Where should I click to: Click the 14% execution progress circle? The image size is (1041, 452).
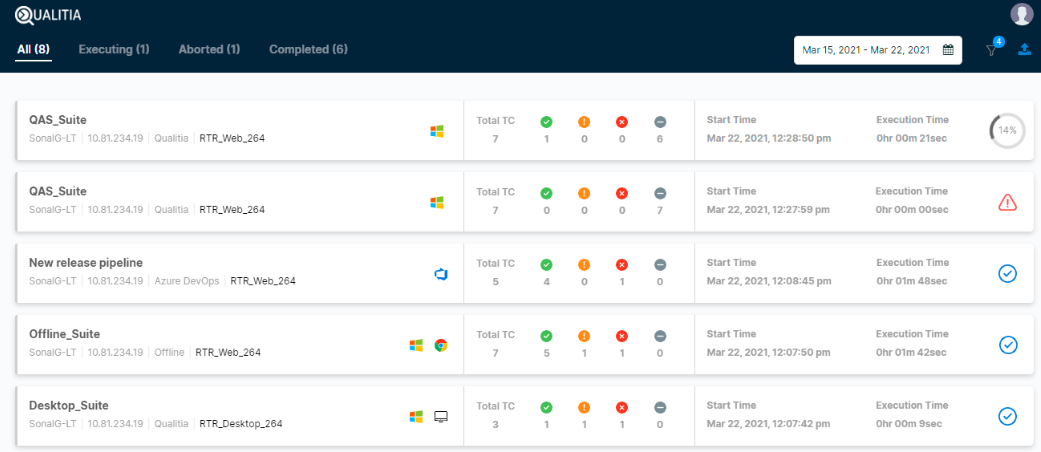click(x=1007, y=131)
